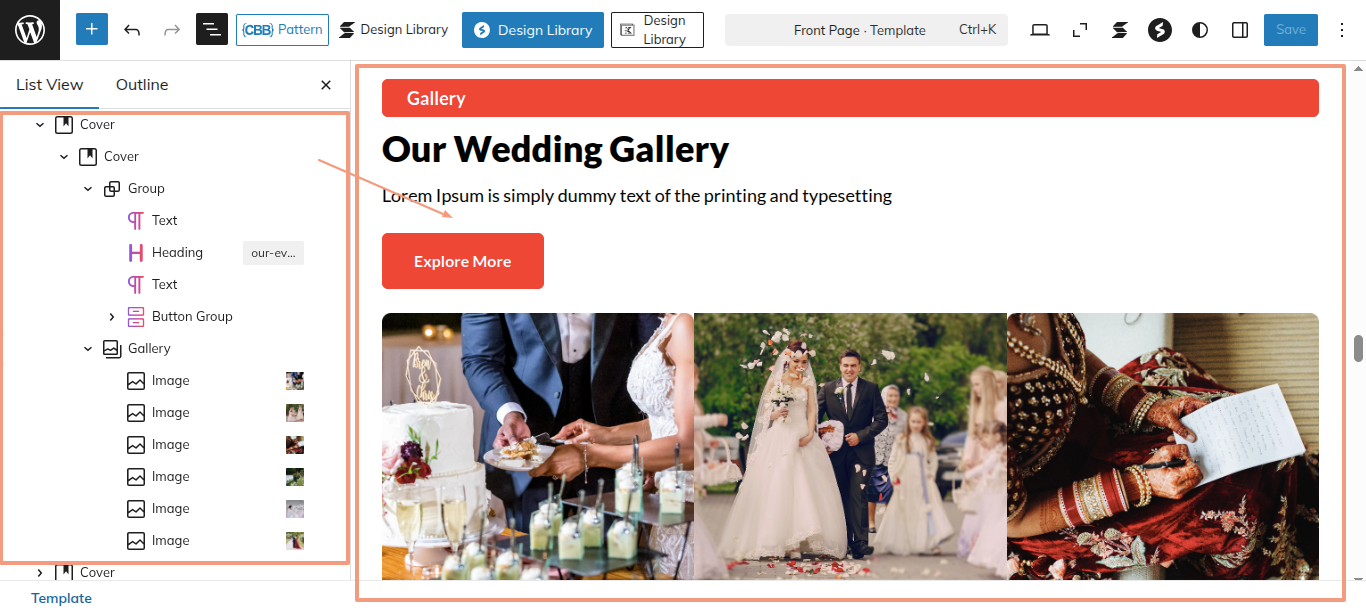Click the canvas vertical scrollbar handle
Image resolution: width=1366 pixels, height=615 pixels.
click(1358, 348)
